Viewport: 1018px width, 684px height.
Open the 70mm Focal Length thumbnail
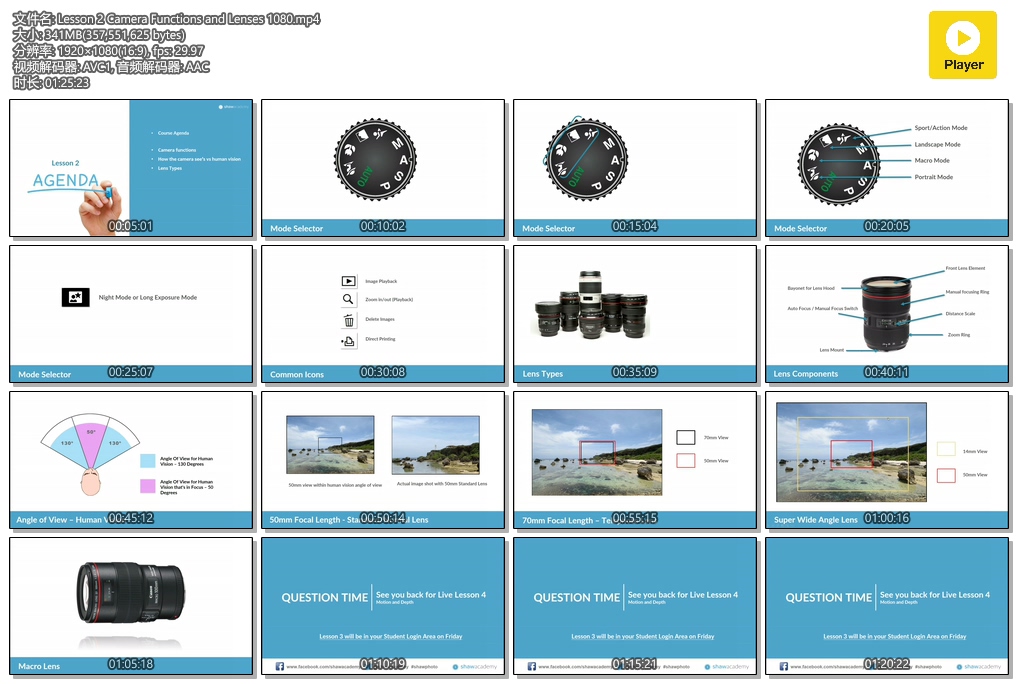635,460
